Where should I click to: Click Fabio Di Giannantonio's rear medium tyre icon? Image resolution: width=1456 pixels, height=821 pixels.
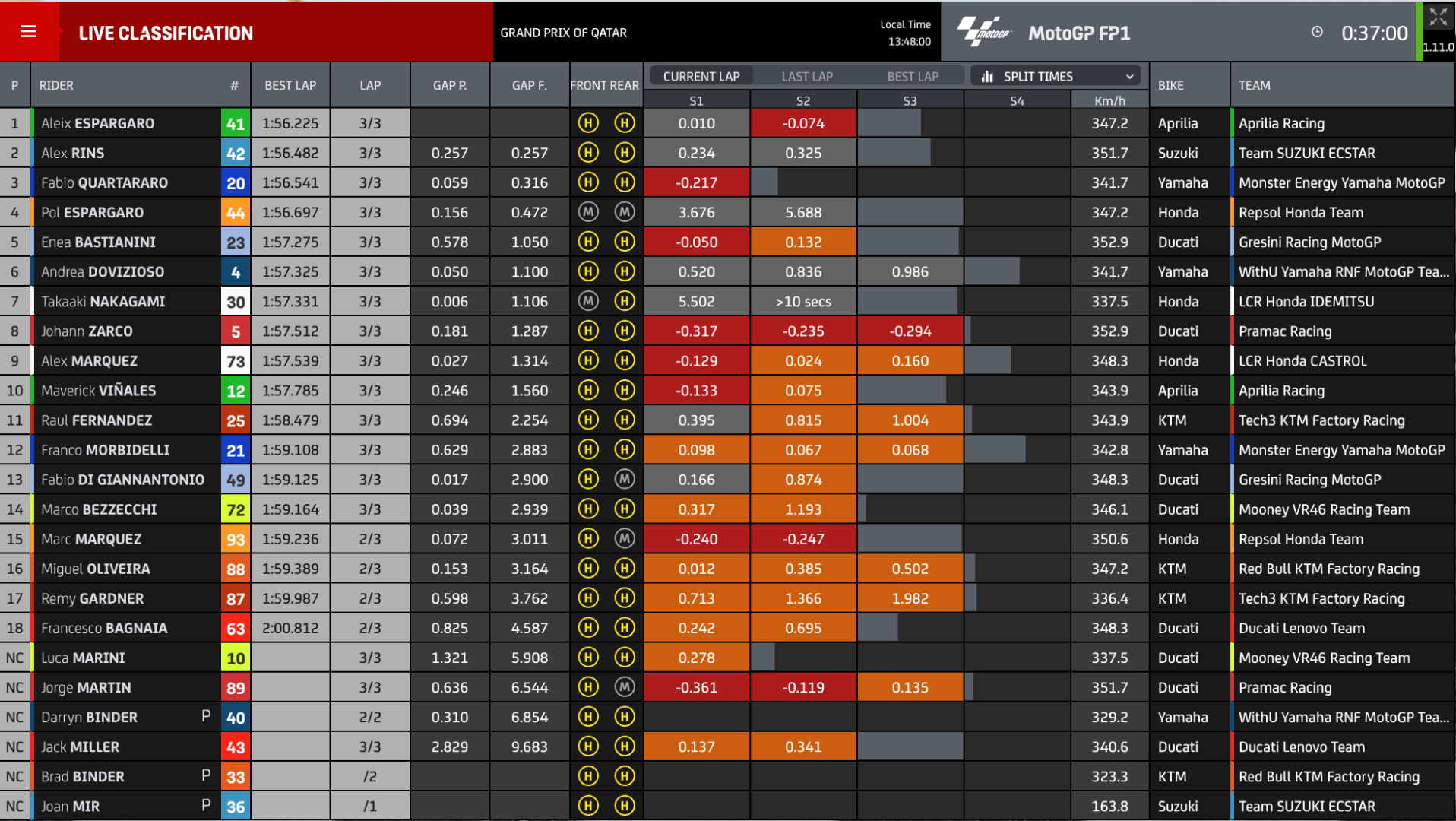tap(625, 480)
